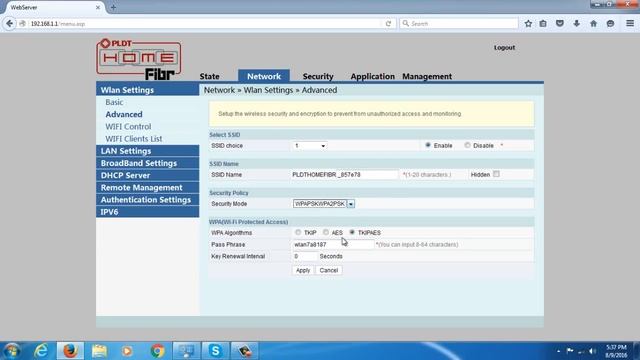Click the taskbar clock showing 5:37 PM
The image size is (640, 360).
[x=616, y=351]
